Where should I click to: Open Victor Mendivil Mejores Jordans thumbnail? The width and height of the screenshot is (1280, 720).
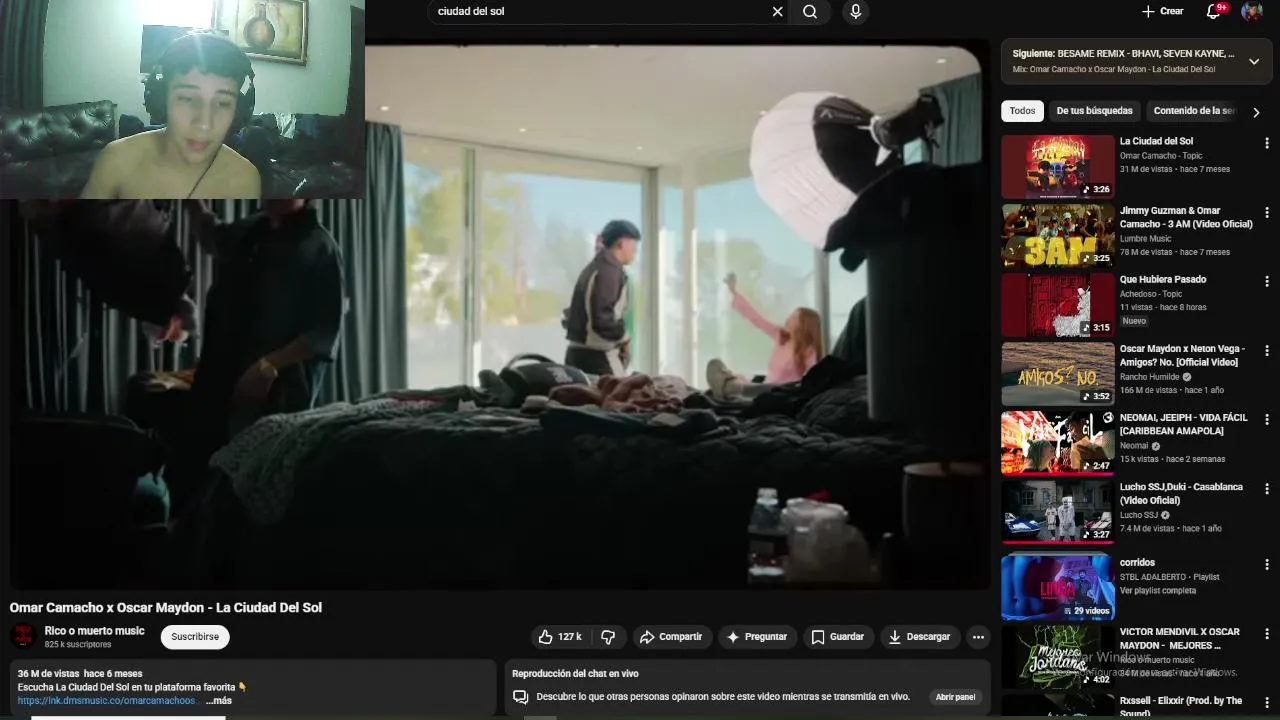coord(1057,656)
